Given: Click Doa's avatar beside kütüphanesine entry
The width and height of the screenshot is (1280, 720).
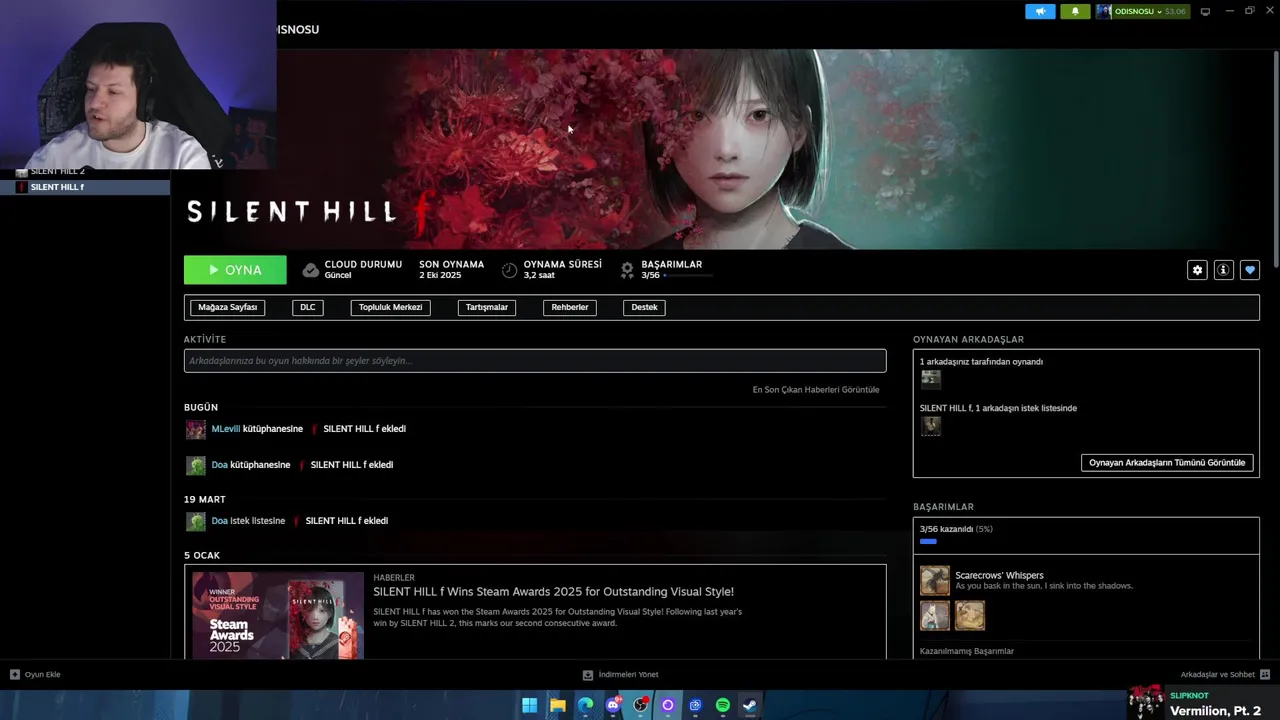Looking at the screenshot, I should (196, 465).
